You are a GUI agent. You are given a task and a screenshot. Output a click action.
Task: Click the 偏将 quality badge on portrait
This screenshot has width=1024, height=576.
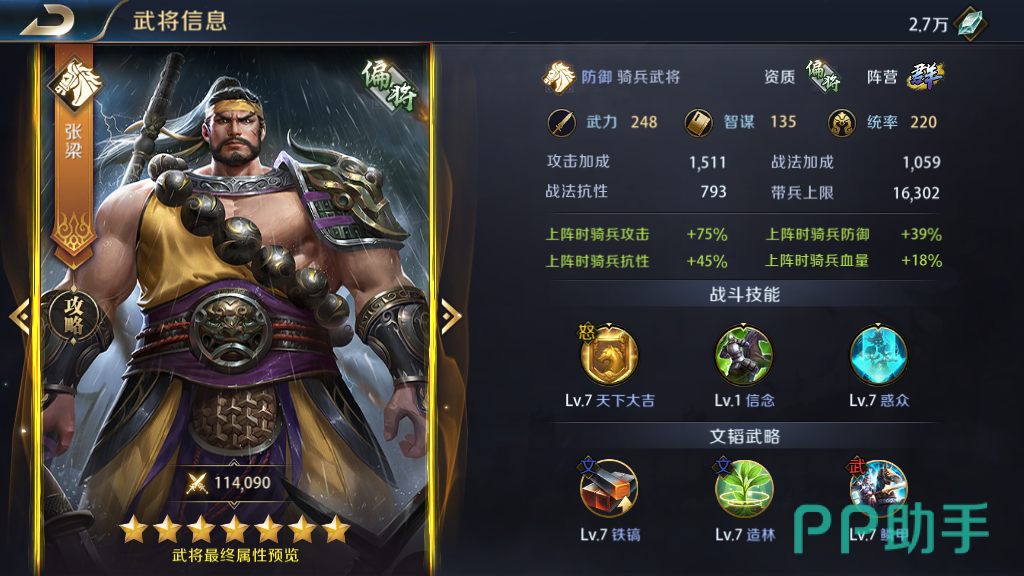390,86
